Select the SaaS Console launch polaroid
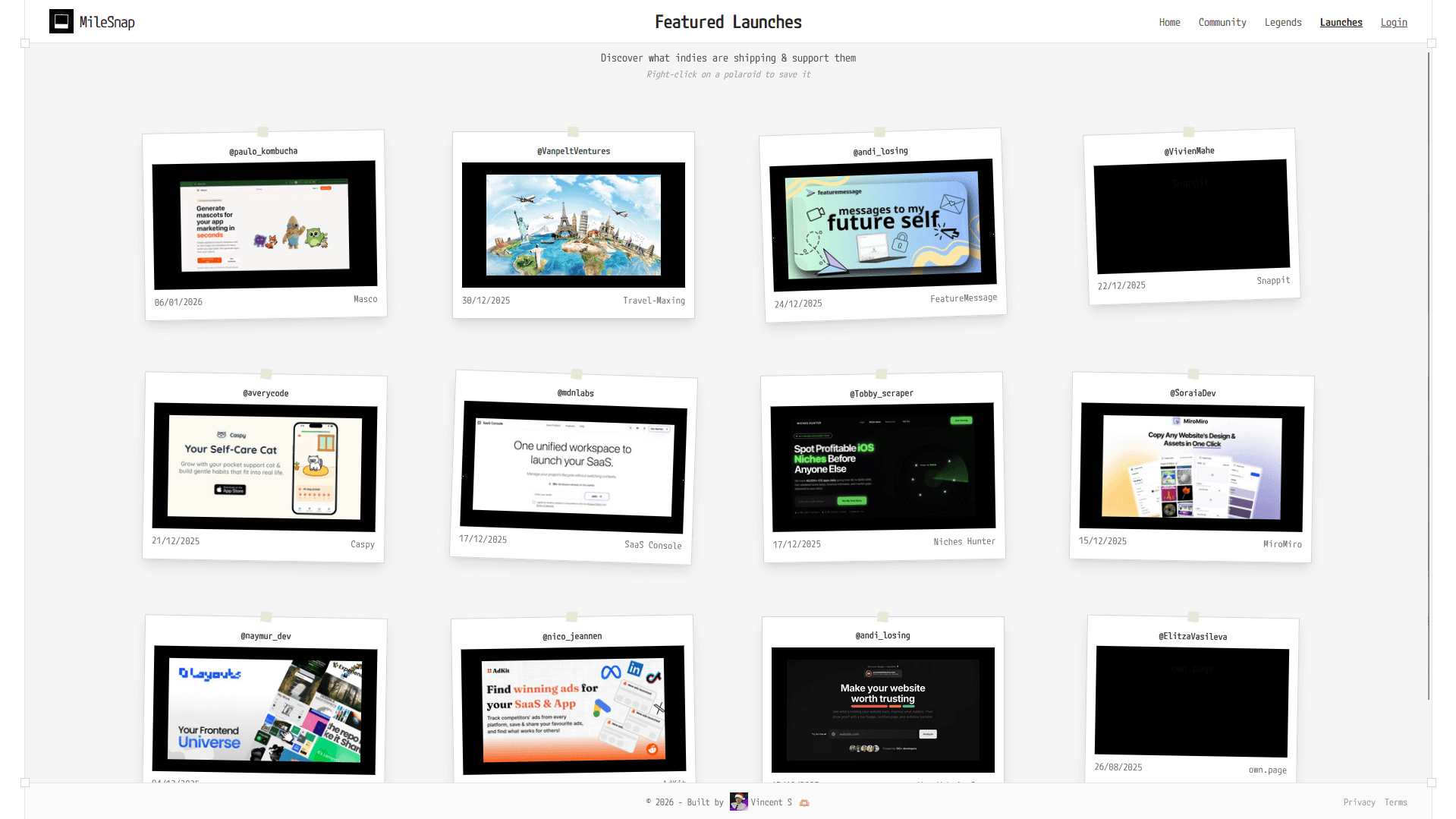The image size is (1456, 819). pos(573,467)
